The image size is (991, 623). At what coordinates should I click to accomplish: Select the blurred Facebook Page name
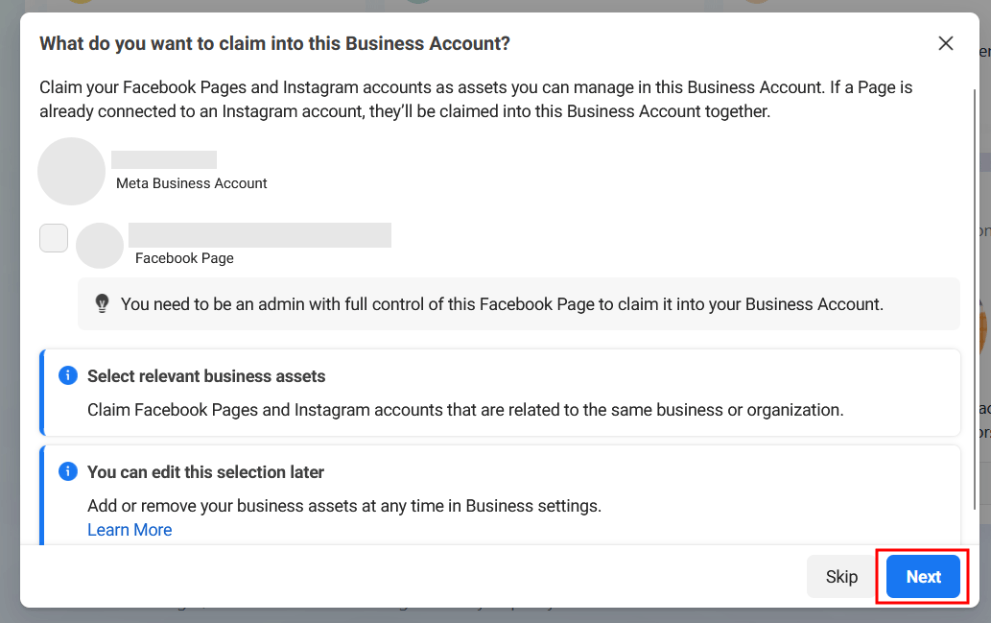click(x=260, y=235)
